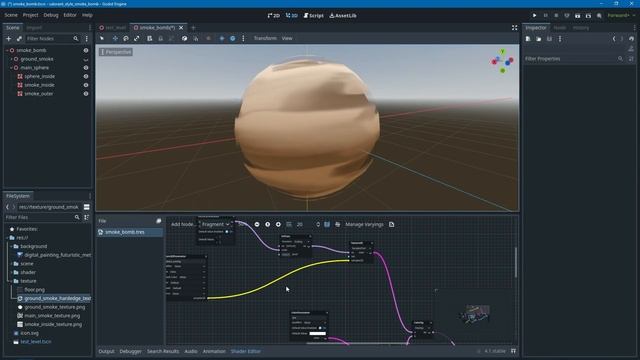Click the white Default Value color swatch
Image resolution: width=640 pixels, height=360 pixels.
tap(318, 333)
